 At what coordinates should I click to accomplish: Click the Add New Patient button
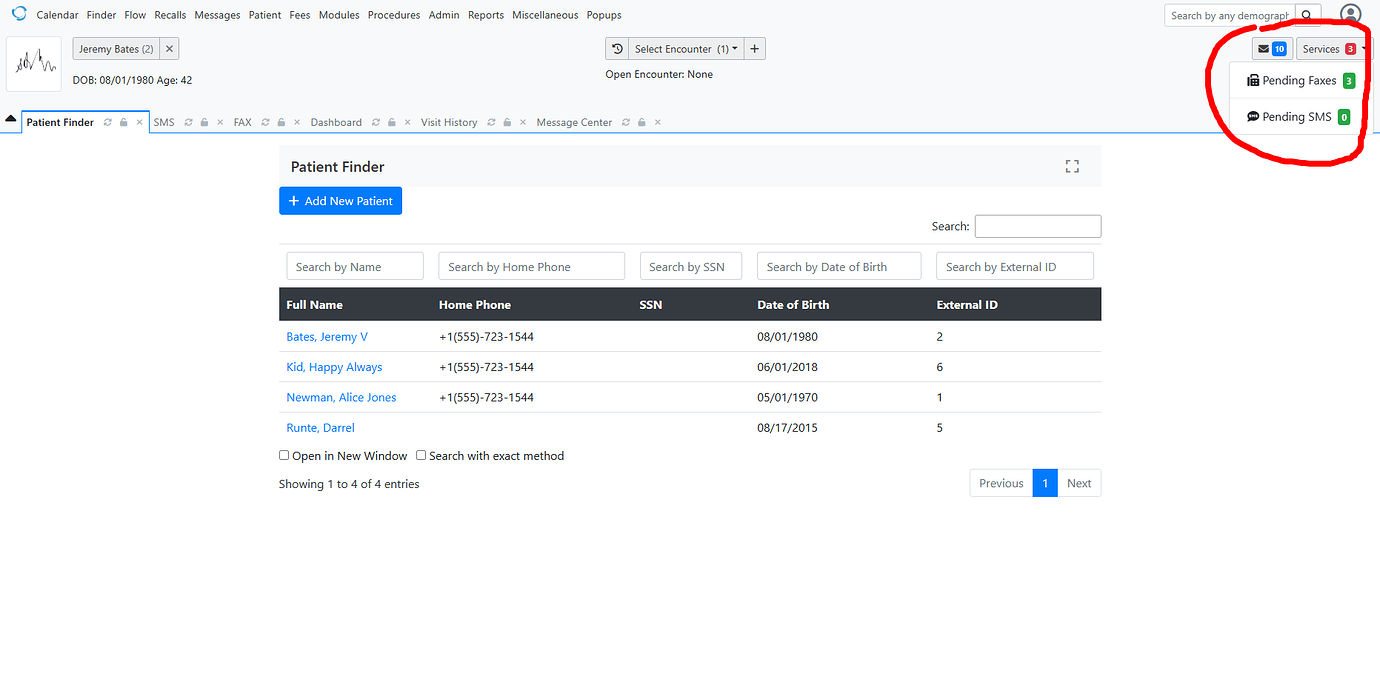click(340, 200)
